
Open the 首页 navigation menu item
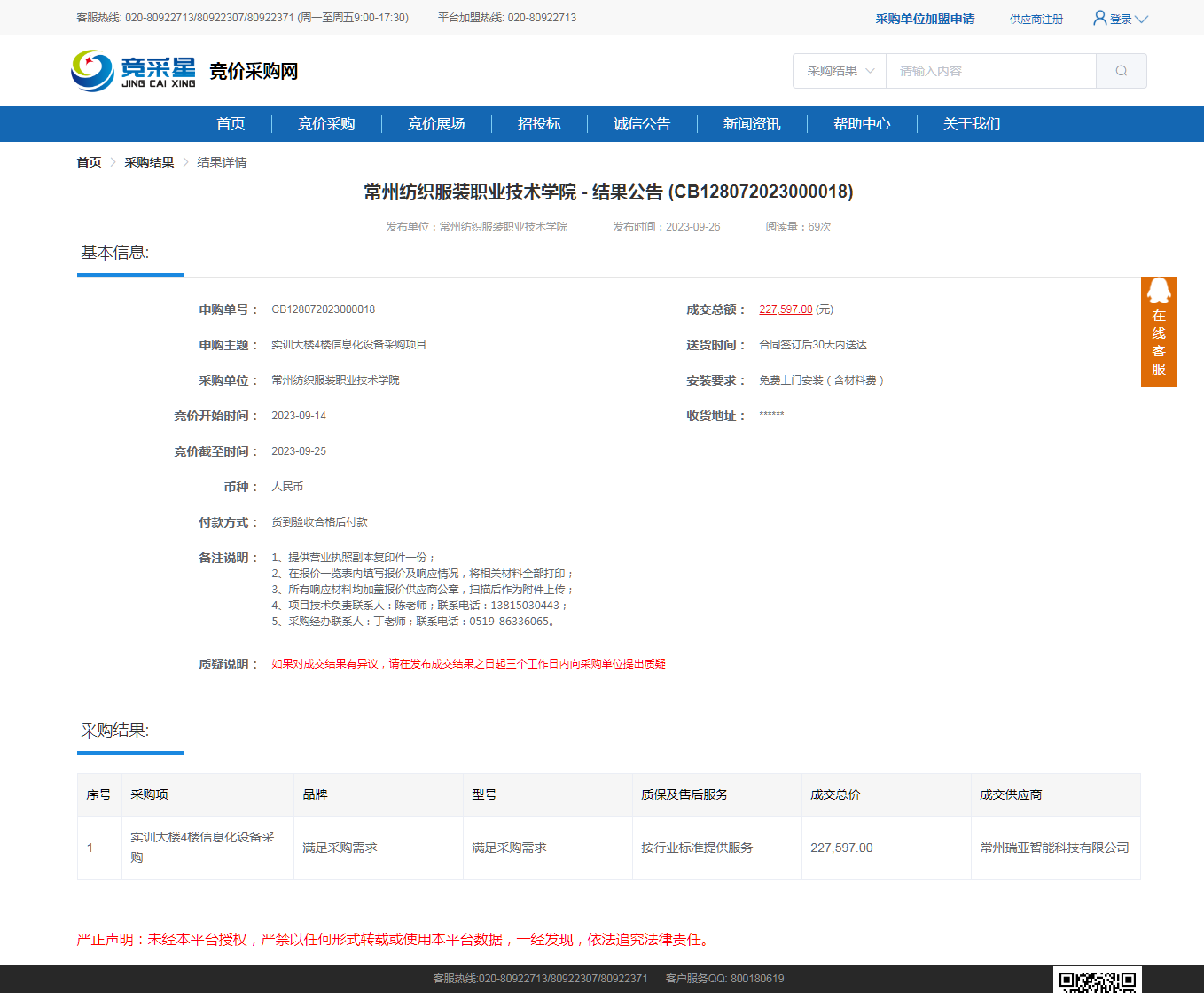231,124
